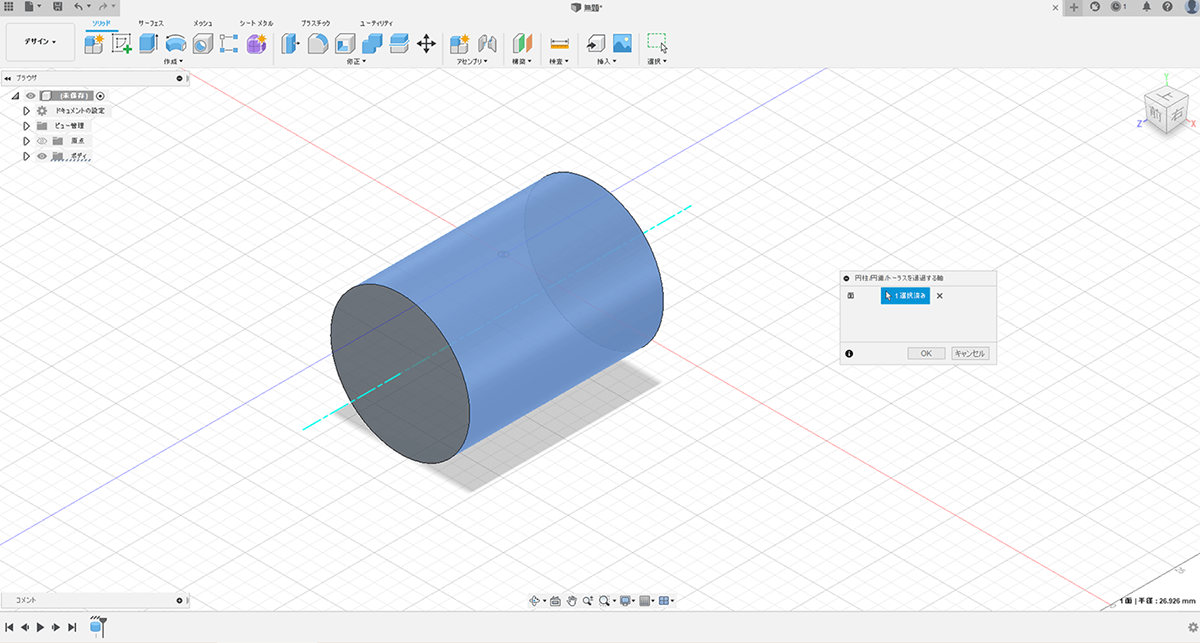This screenshot has height=643, width=1200.
Task: Toggle visibility eye of ボディ folder
Action: 42,156
